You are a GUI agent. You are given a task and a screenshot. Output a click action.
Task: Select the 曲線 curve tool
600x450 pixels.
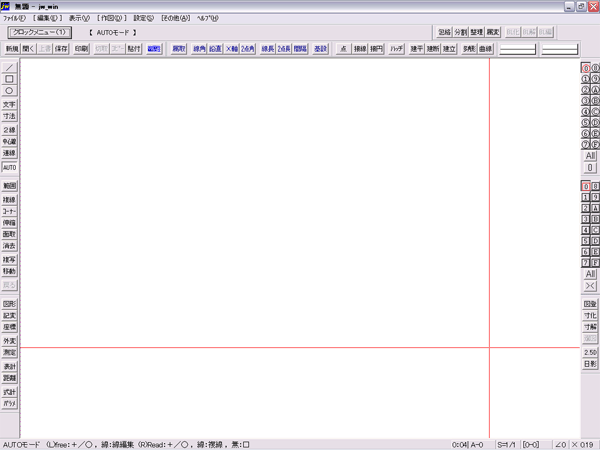[x=486, y=49]
